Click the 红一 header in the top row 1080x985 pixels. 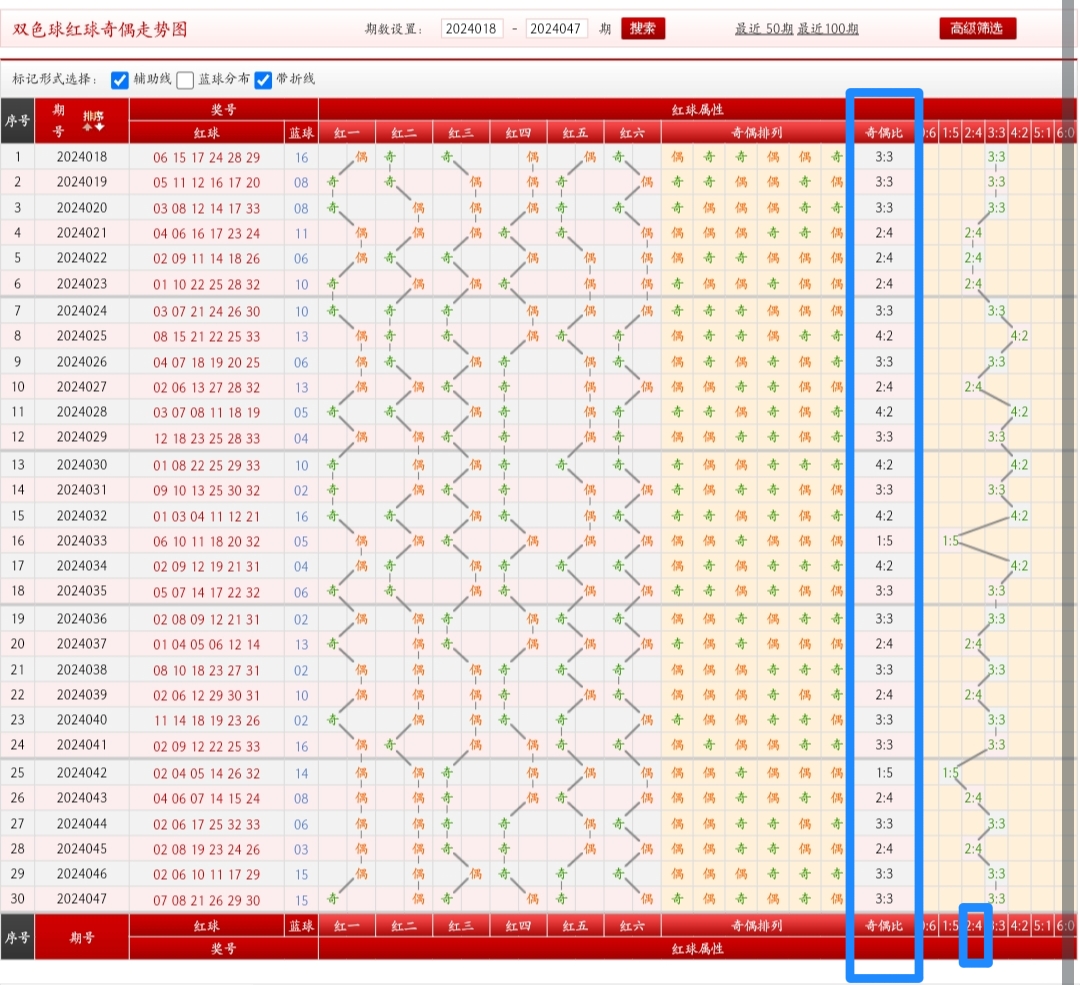click(346, 133)
